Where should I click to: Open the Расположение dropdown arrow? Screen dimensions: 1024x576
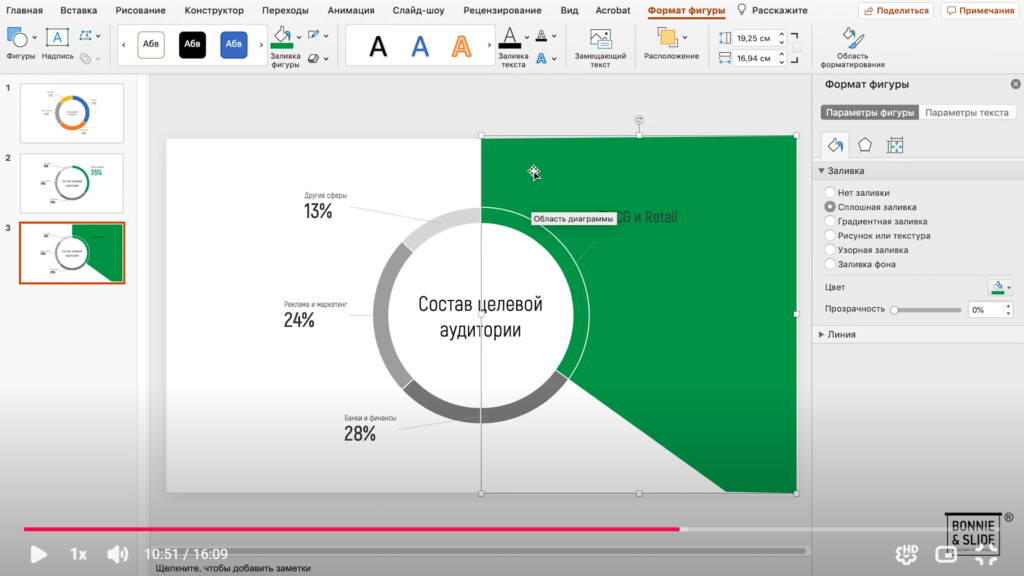(684, 37)
